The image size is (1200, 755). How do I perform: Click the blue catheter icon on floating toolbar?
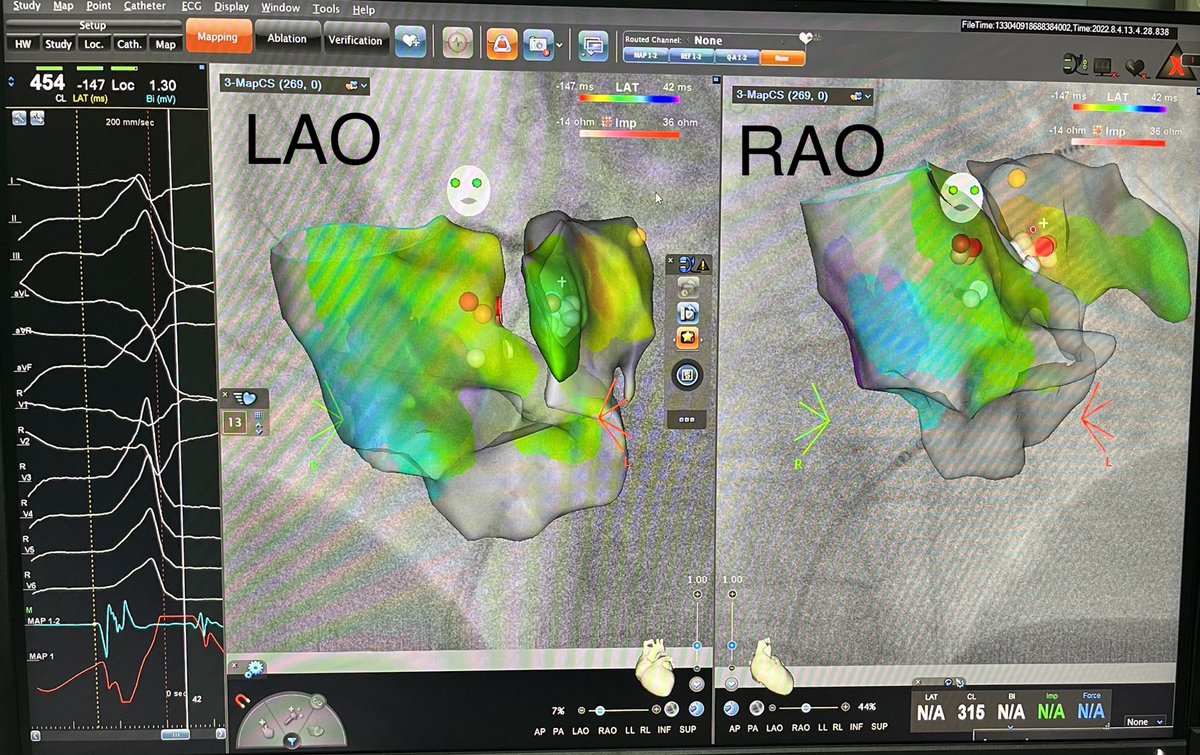click(x=687, y=265)
